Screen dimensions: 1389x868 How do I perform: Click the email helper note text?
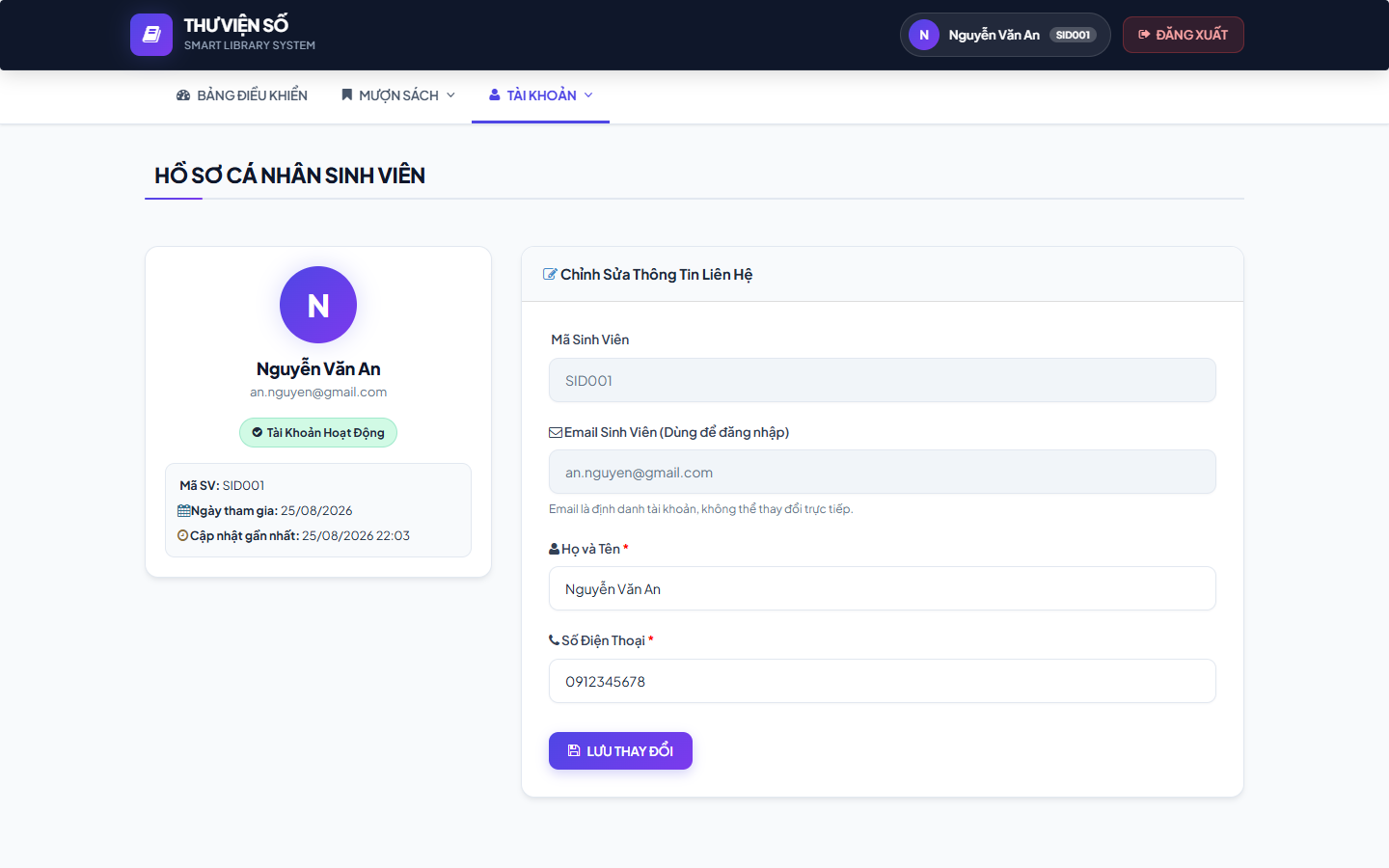point(701,509)
